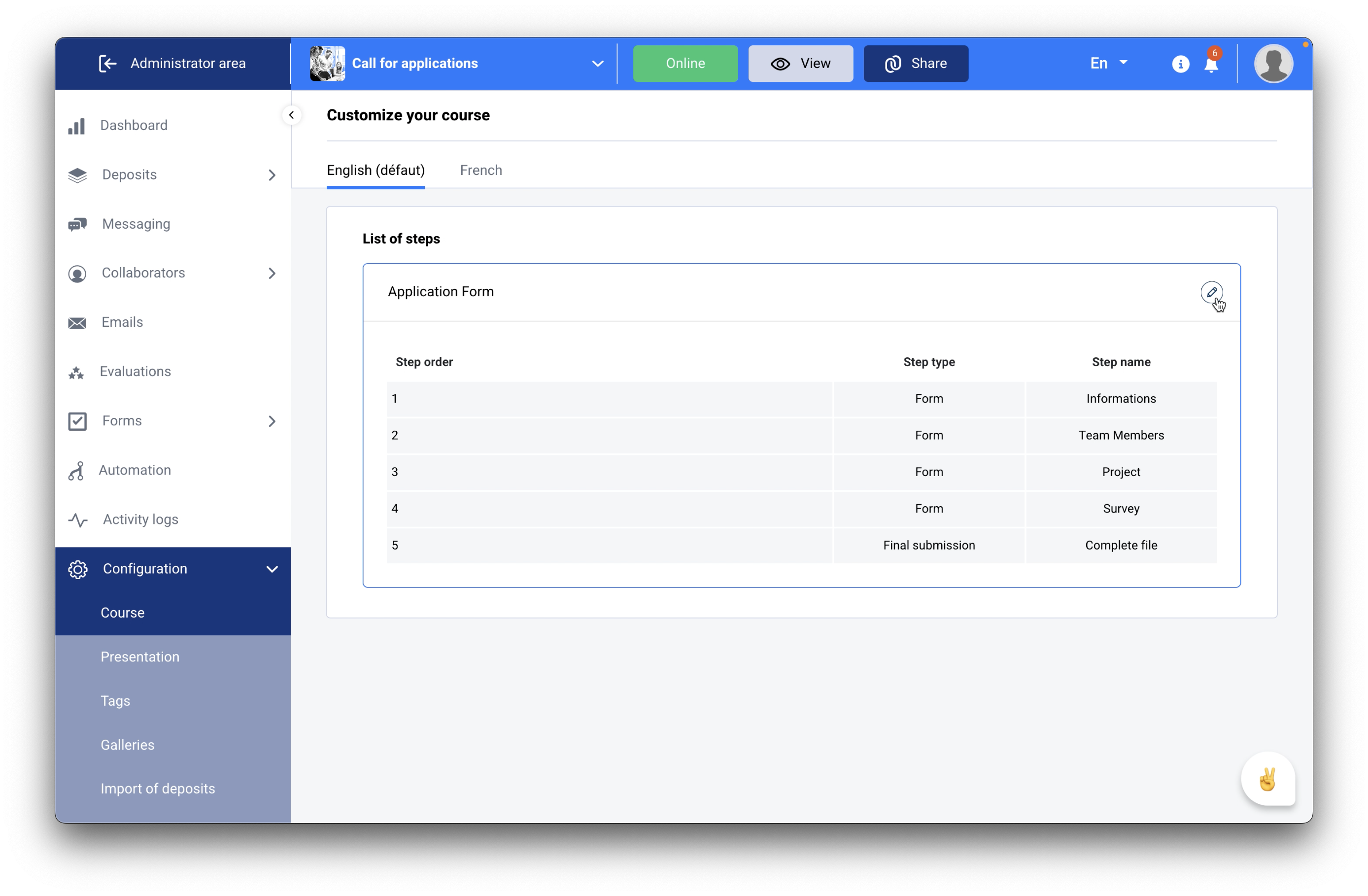
Task: Open the user avatar profile menu
Action: pyautogui.click(x=1273, y=63)
